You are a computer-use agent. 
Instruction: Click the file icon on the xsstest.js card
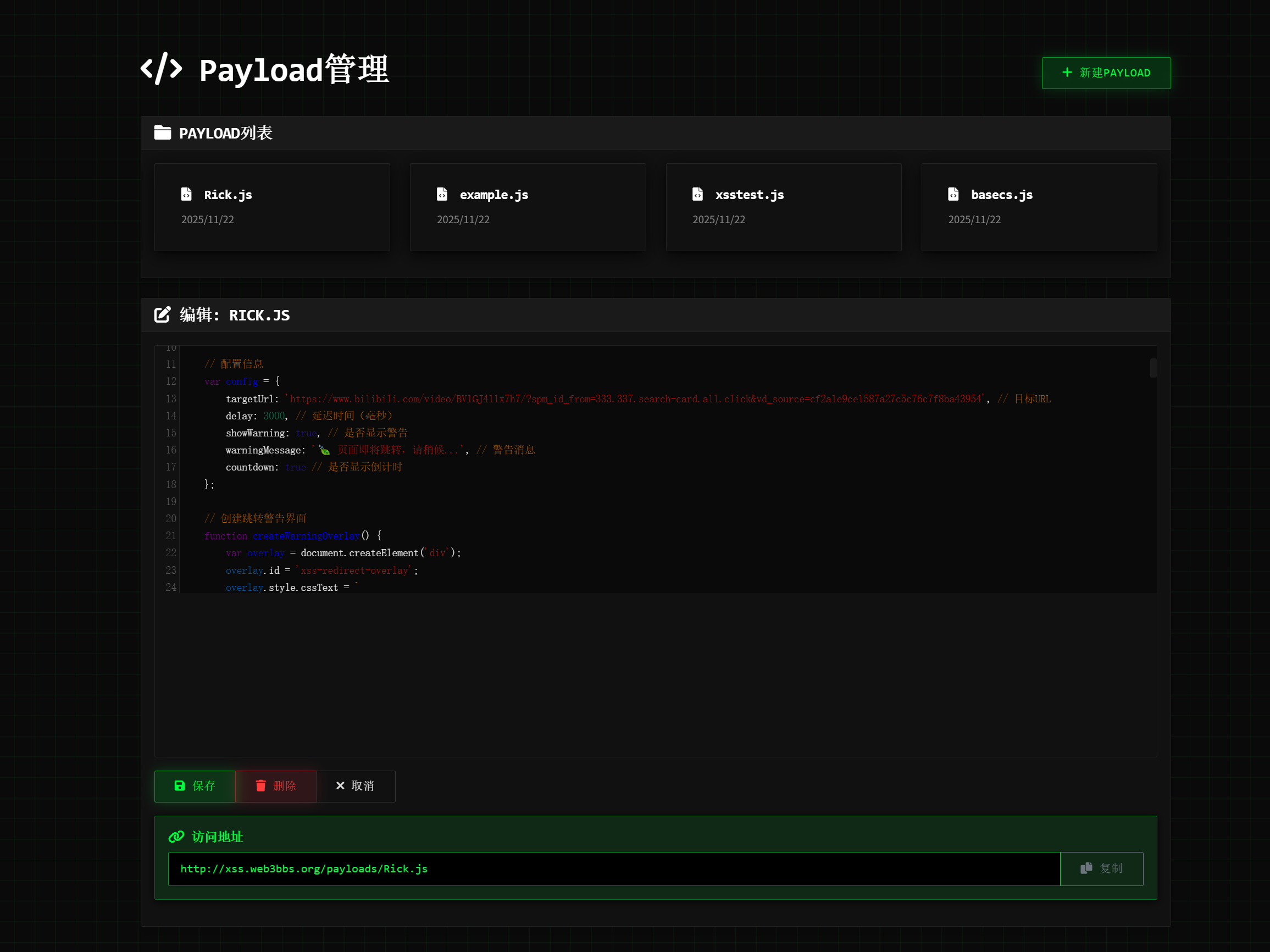coord(697,194)
